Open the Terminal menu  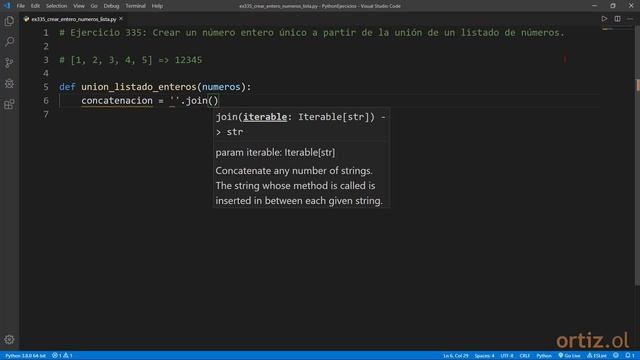pos(135,6)
